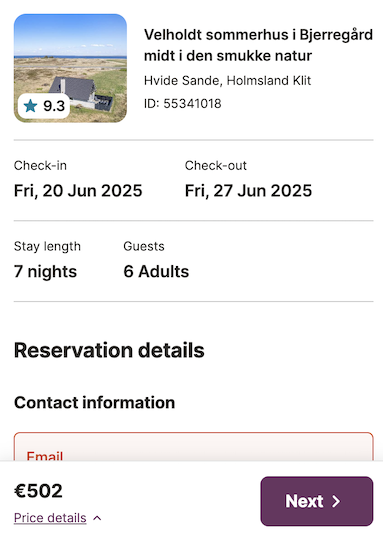Viewport: 383px width, 537px height.
Task: Click the Reservation details heading
Action: (x=109, y=350)
